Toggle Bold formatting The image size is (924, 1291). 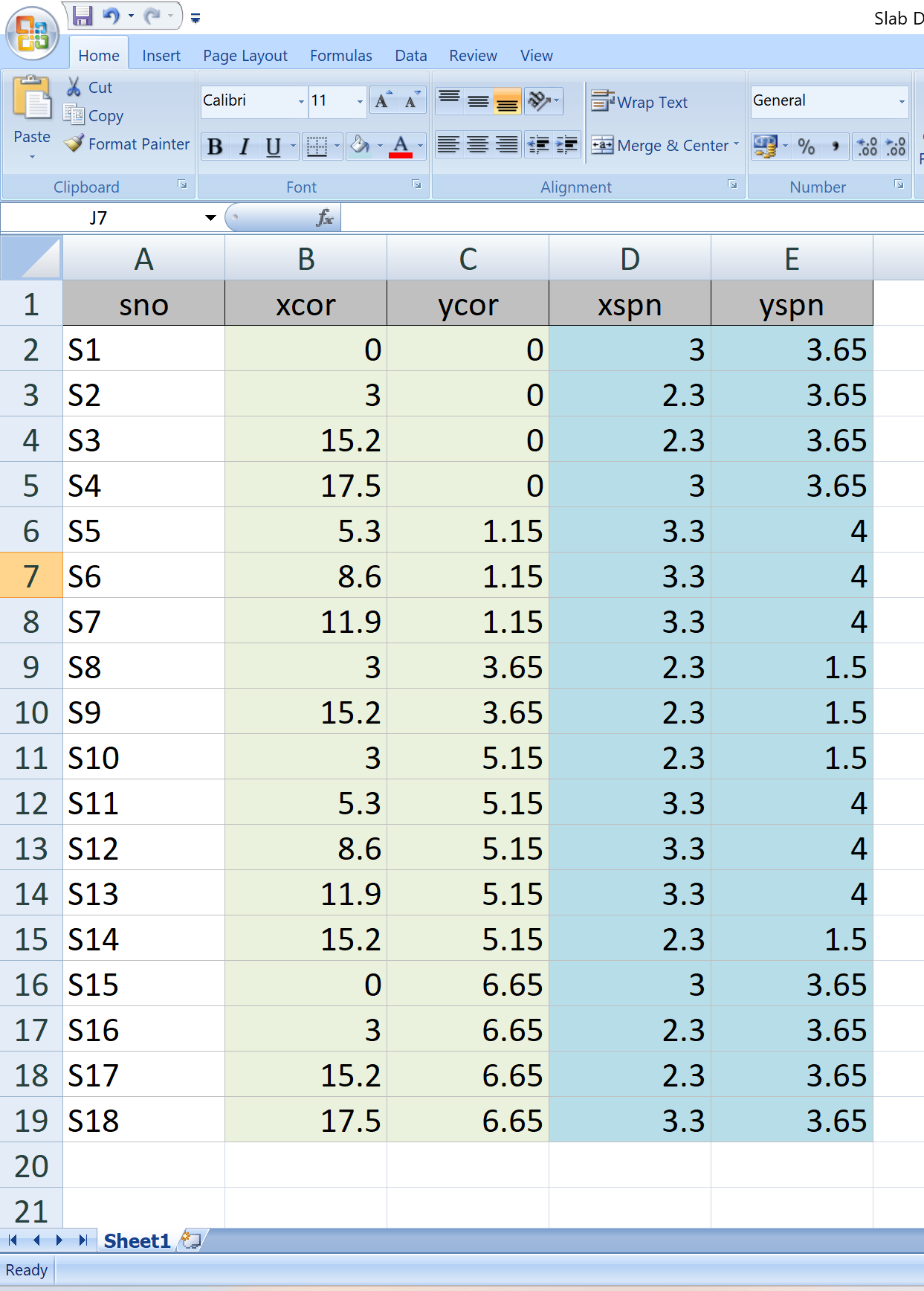[x=215, y=147]
